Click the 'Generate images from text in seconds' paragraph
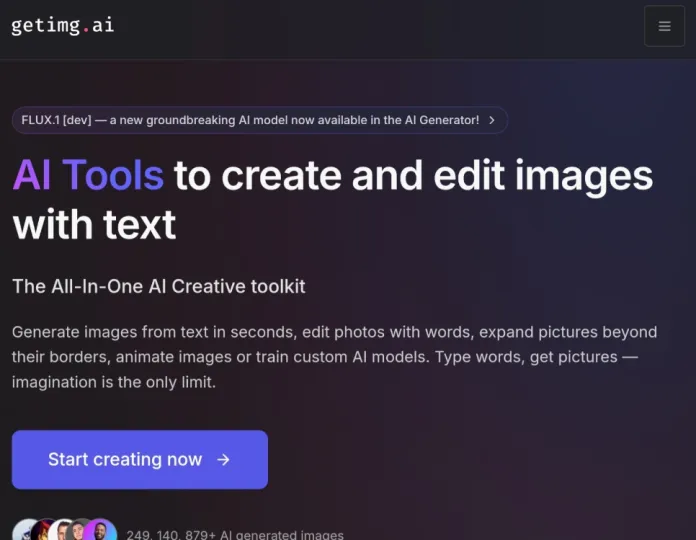The height and width of the screenshot is (540, 696). click(335, 357)
